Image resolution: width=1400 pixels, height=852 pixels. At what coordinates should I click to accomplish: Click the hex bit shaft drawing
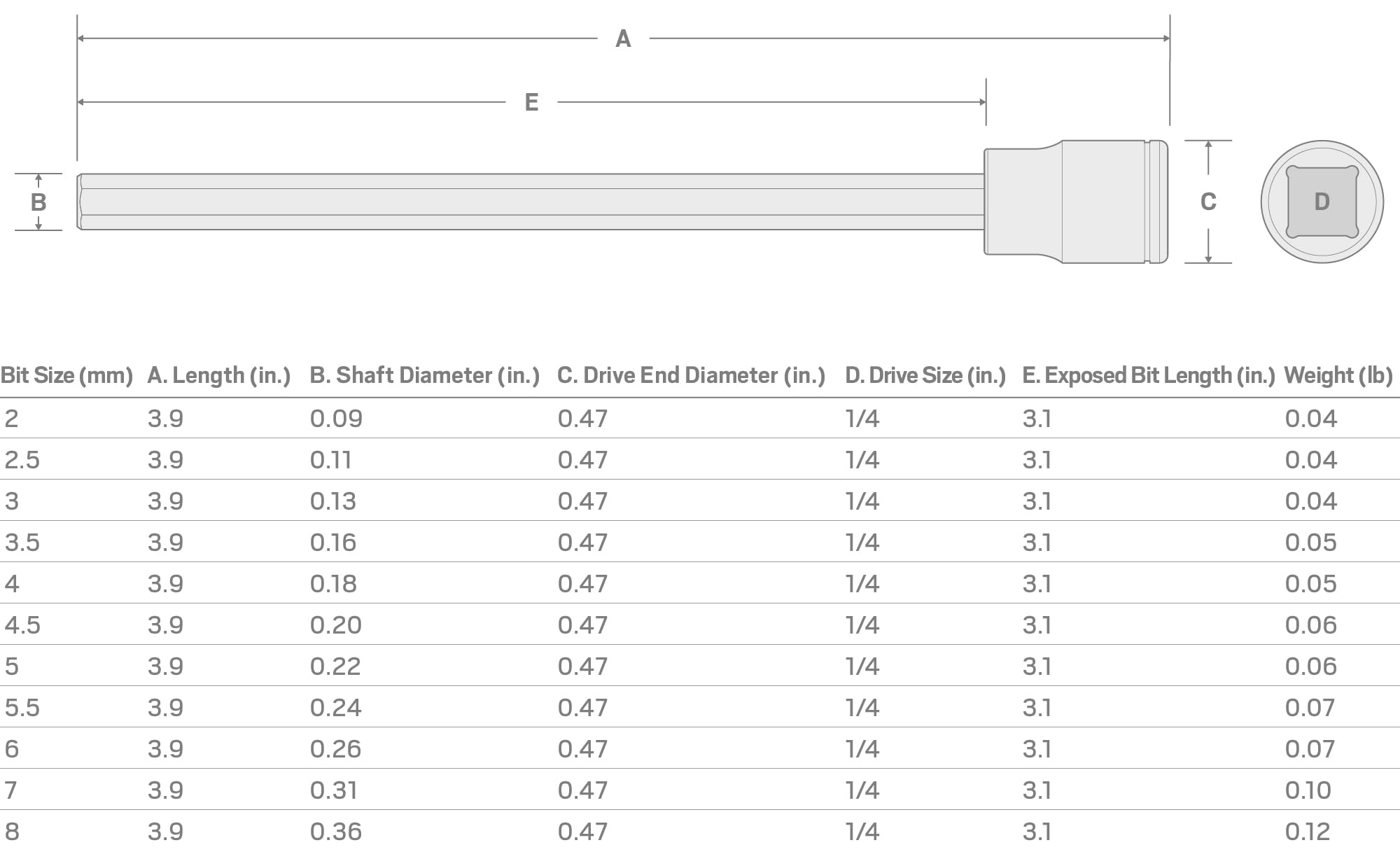[x=531, y=202]
